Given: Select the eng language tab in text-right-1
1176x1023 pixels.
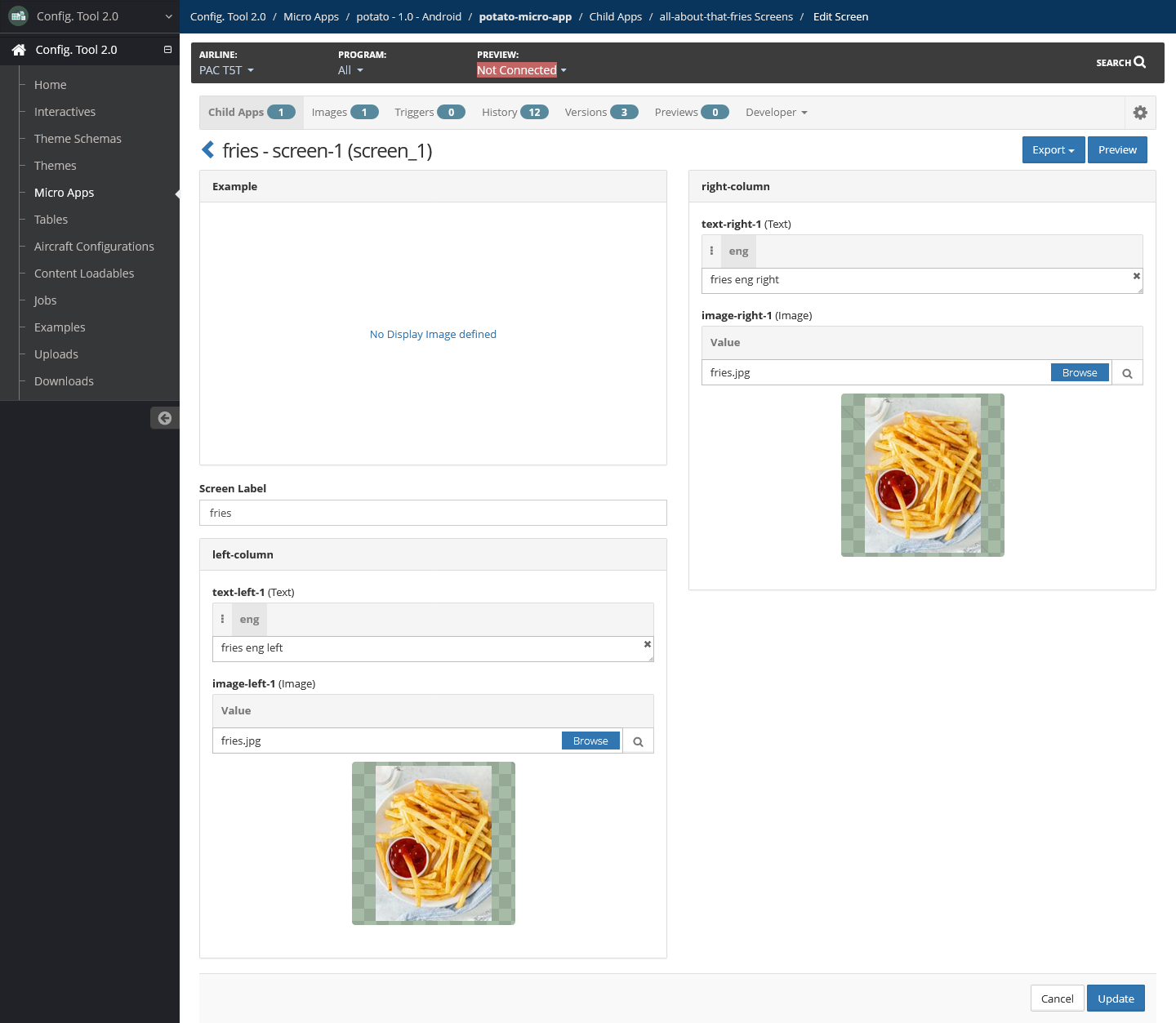Looking at the screenshot, I should pos(738,251).
